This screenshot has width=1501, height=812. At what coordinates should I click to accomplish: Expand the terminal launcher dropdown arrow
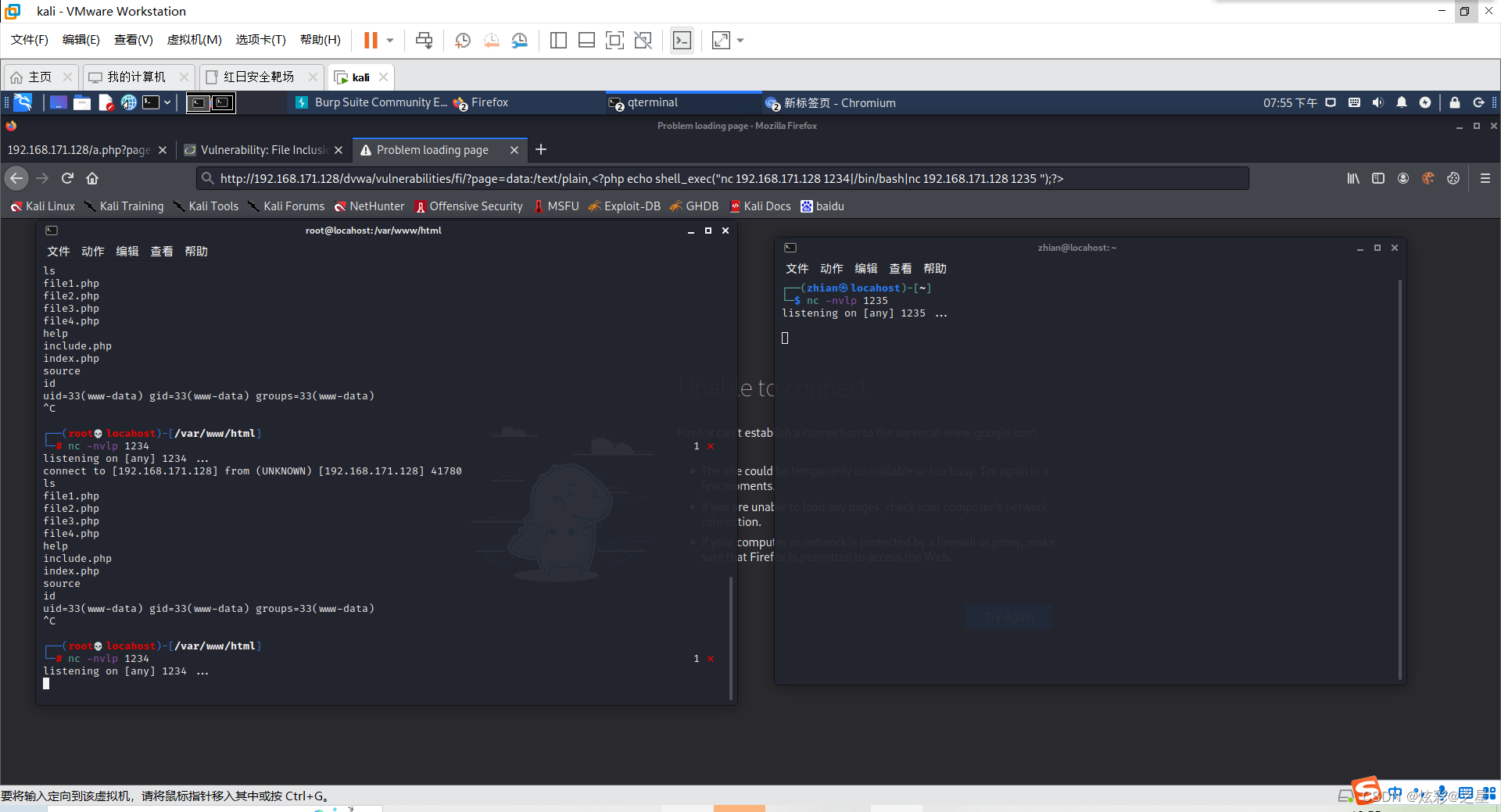(x=167, y=102)
